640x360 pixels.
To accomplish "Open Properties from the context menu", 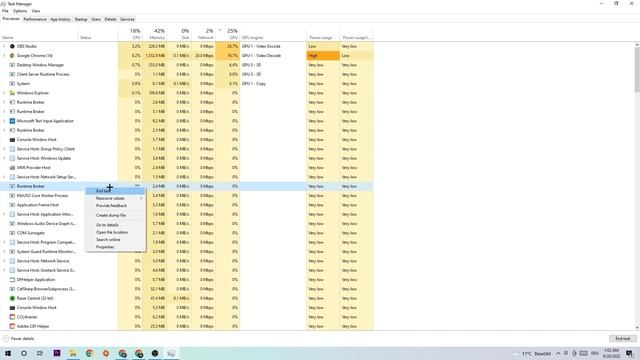I will pyautogui.click(x=116, y=247).
